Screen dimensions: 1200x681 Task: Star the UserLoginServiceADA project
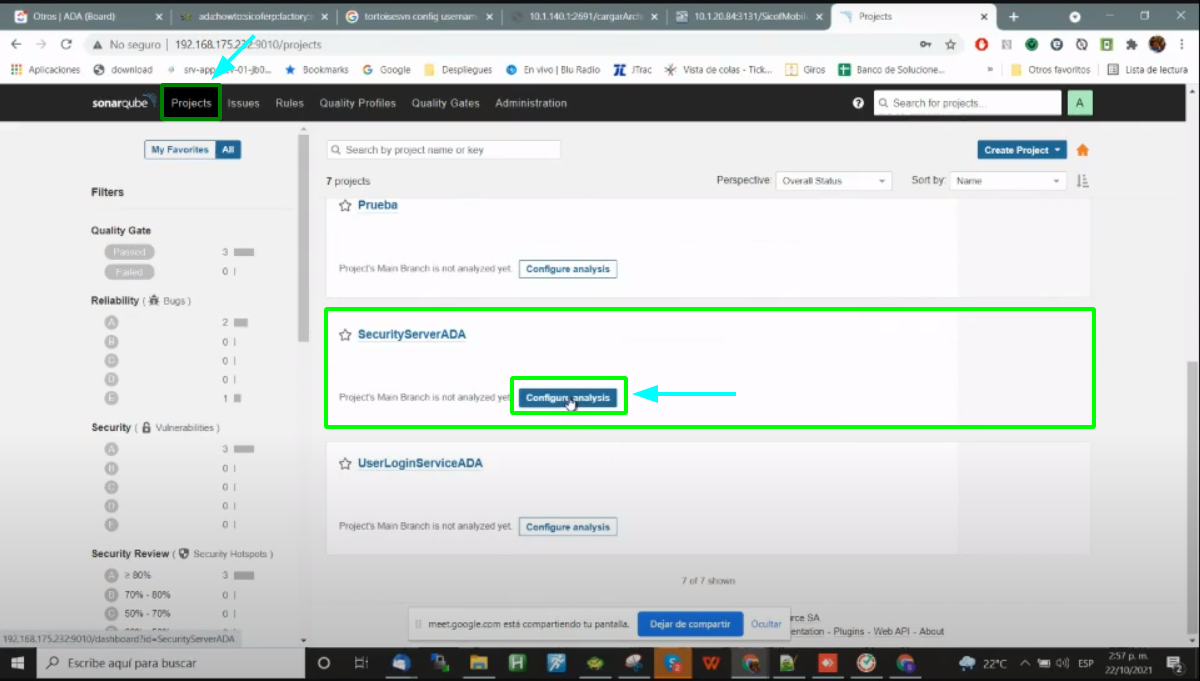pyautogui.click(x=345, y=465)
